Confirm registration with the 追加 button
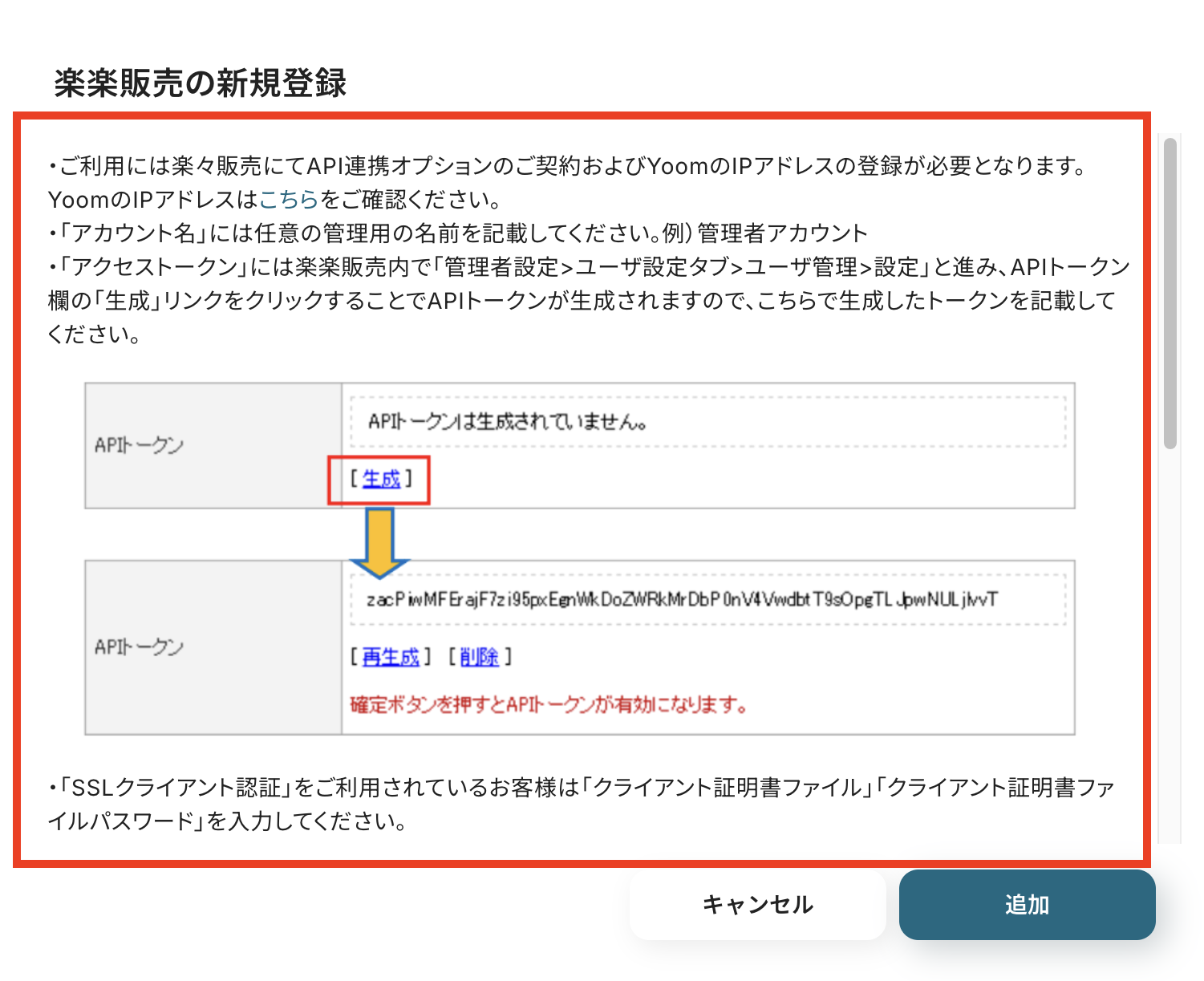 [x=1027, y=905]
